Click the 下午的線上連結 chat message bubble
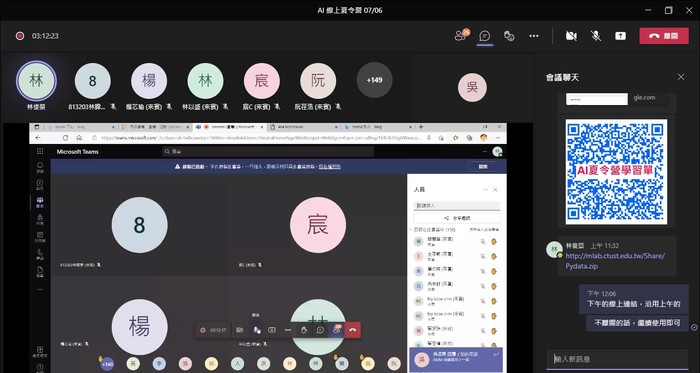700x373 pixels. click(633, 299)
